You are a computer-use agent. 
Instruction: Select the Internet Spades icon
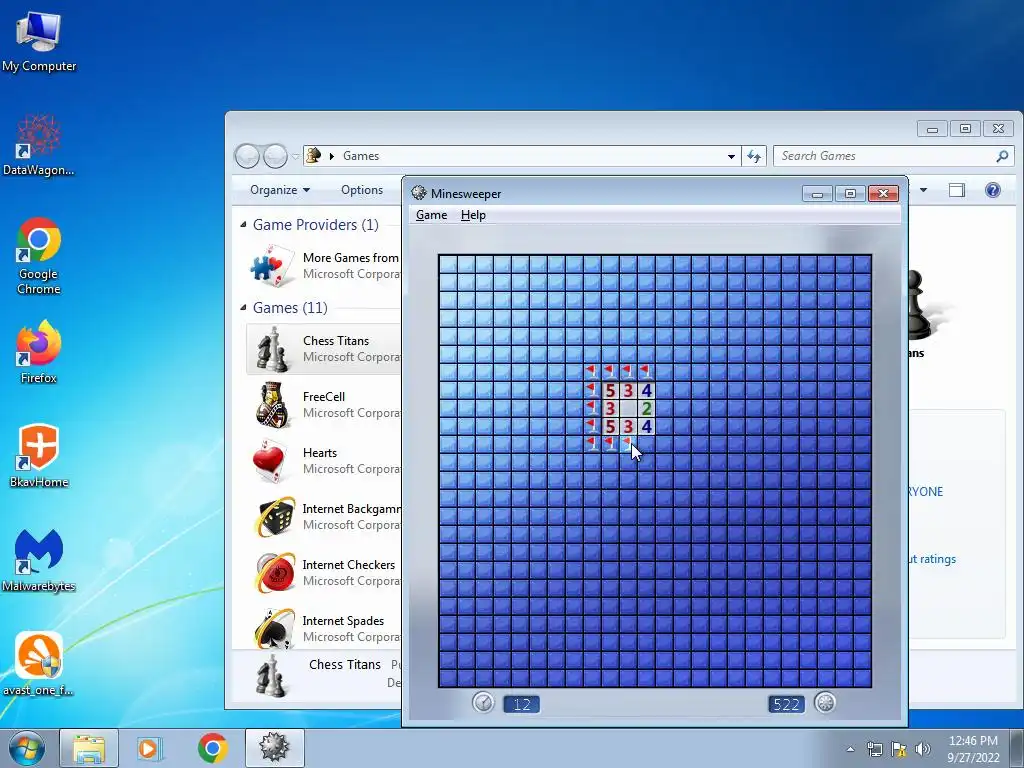[x=273, y=628]
